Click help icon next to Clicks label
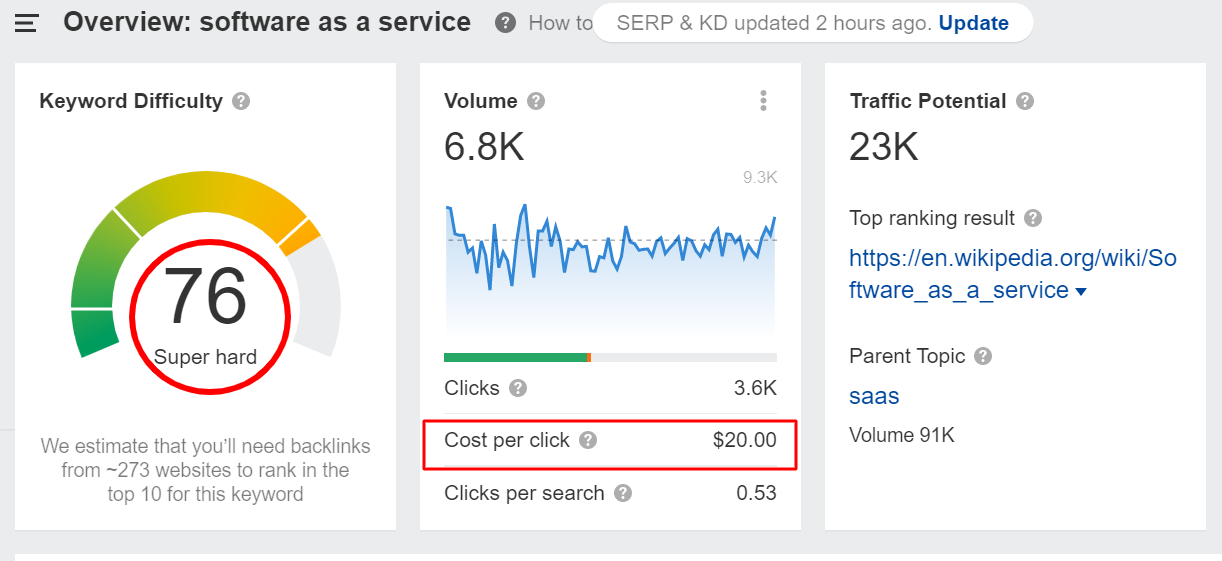 coord(517,388)
